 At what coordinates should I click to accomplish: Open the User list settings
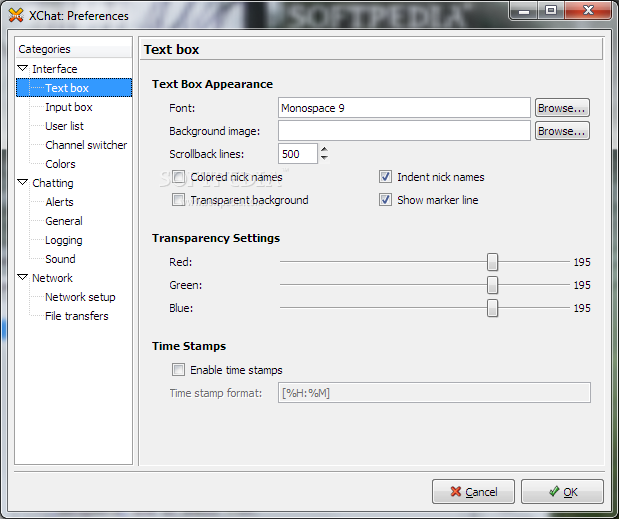[x=64, y=126]
